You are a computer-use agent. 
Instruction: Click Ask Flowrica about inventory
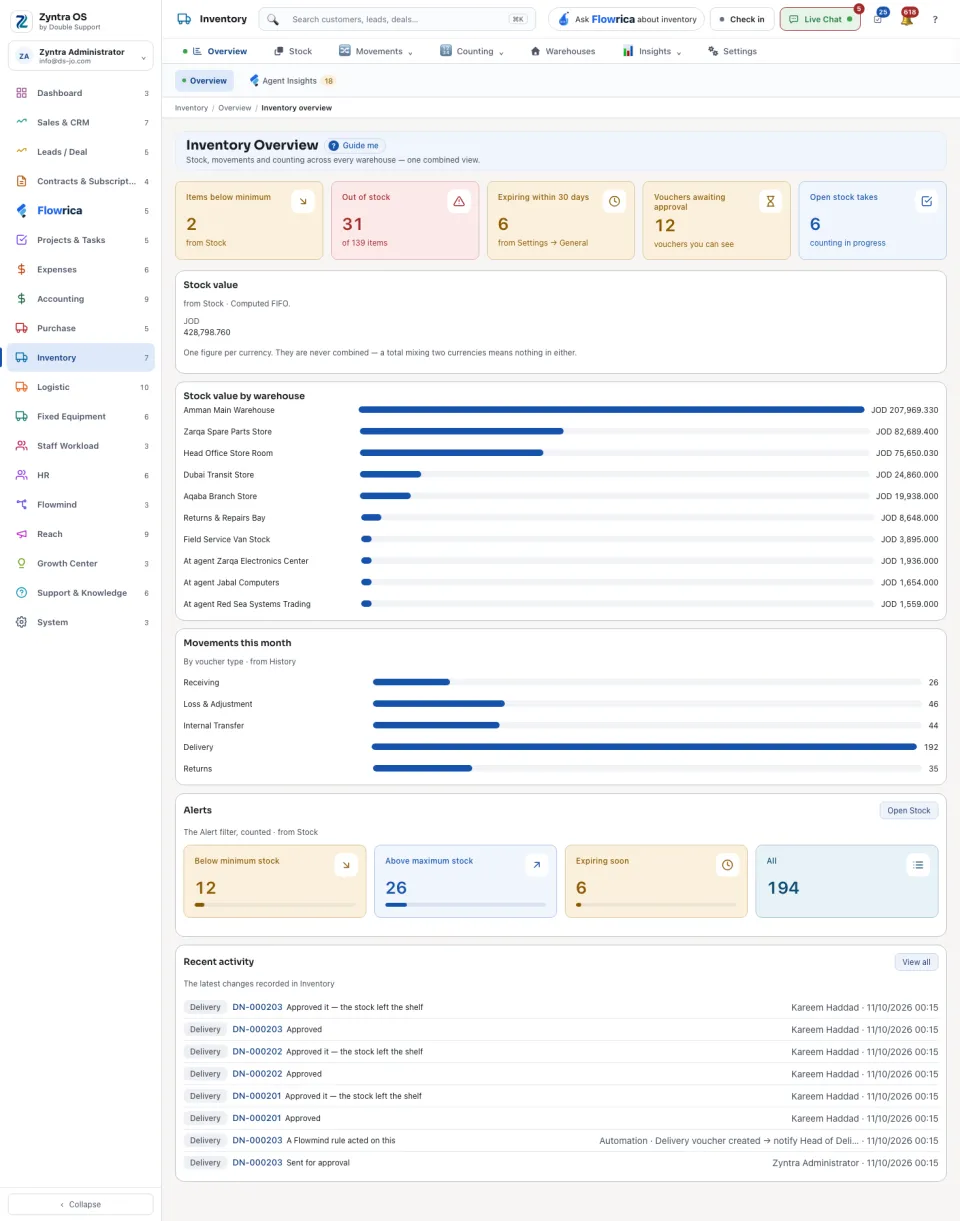click(x=626, y=19)
